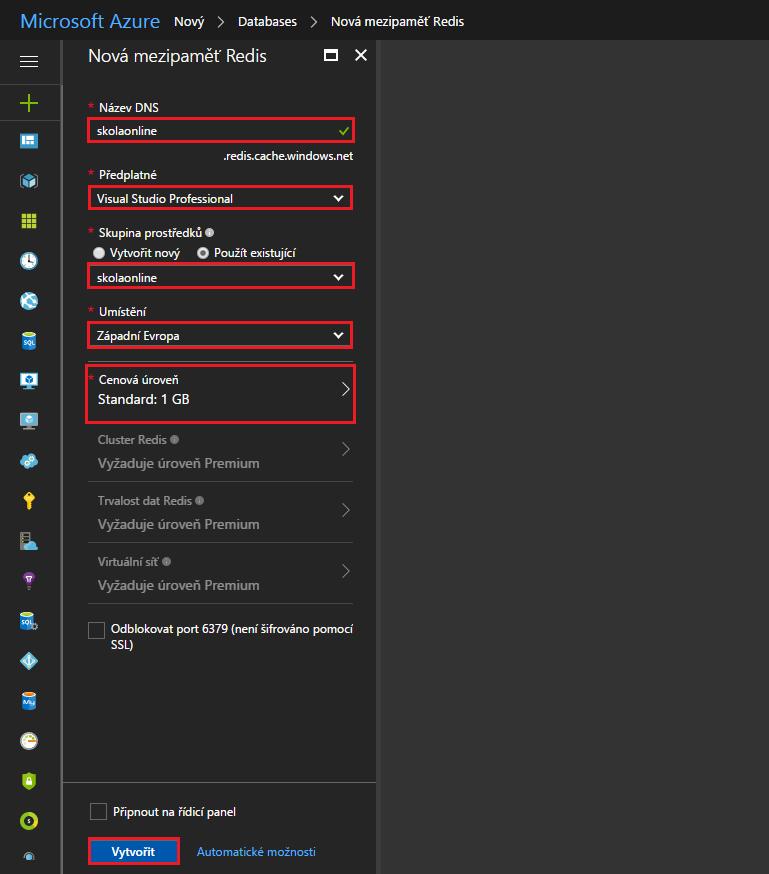Click info icon next to Virtuální síť
769x874 pixels.
(x=166, y=561)
